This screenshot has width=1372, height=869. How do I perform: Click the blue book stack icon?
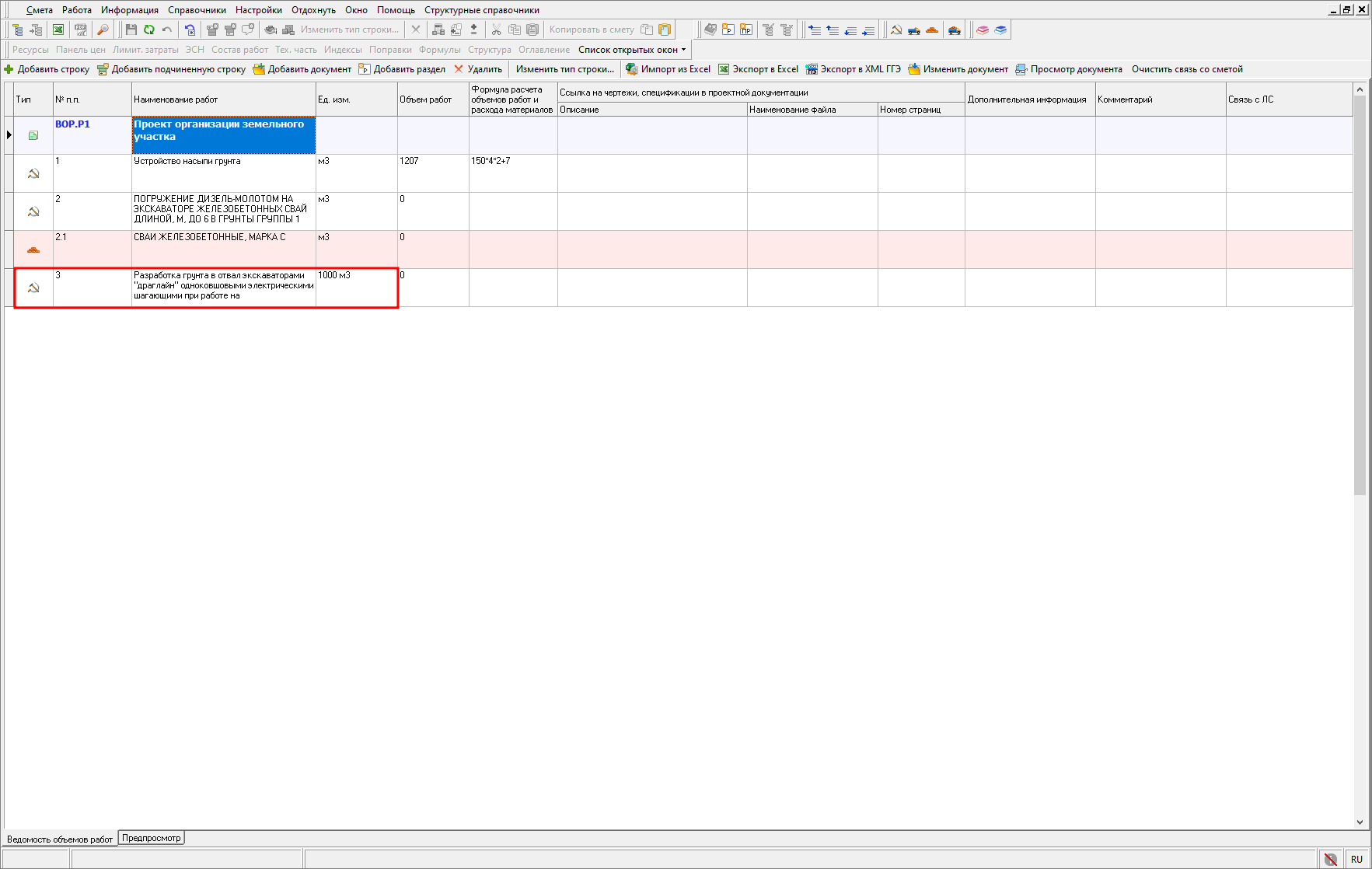[x=1000, y=30]
